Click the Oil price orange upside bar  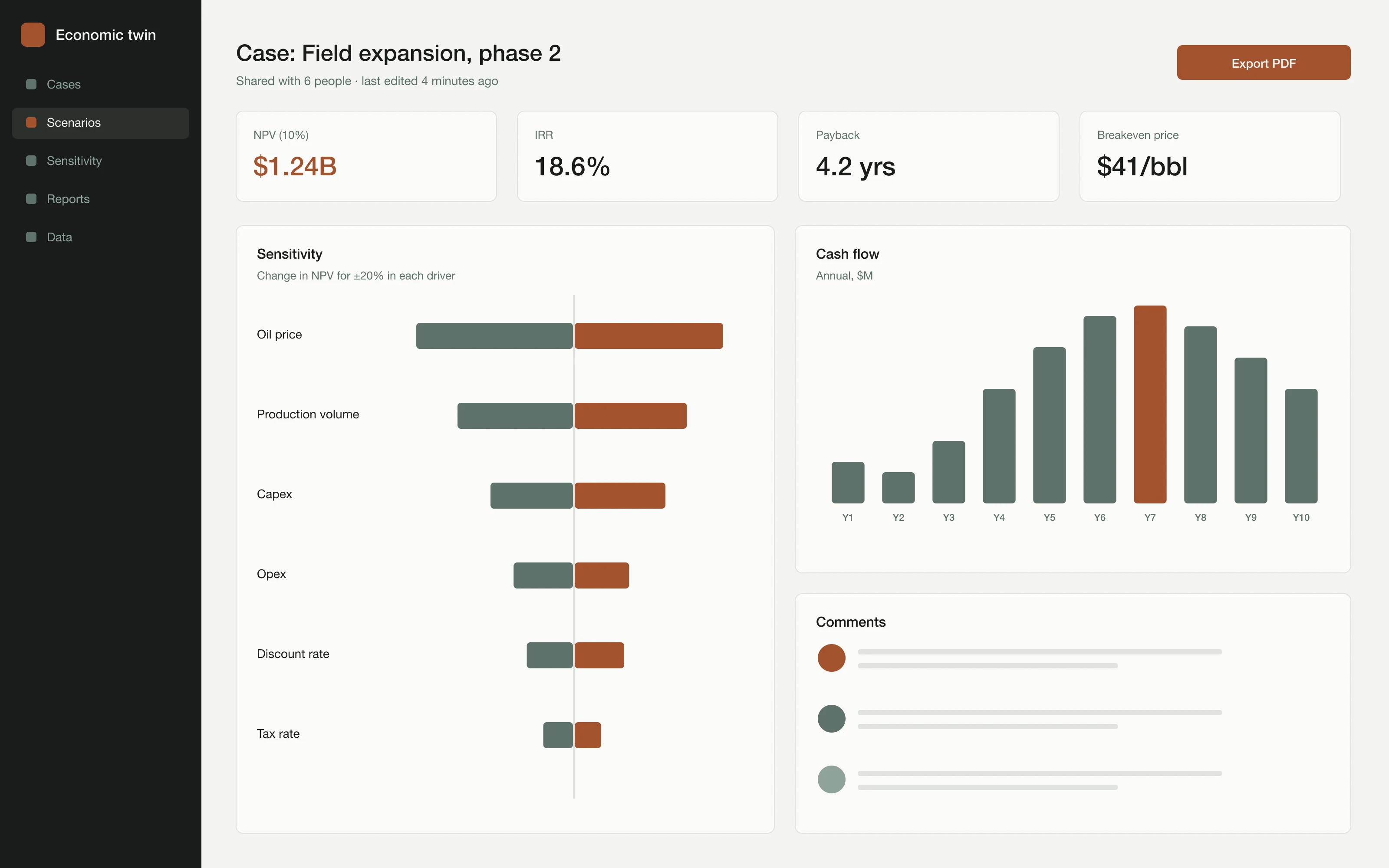pos(648,336)
